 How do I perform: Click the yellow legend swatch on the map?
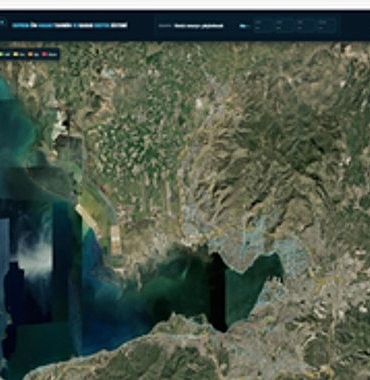(x=16, y=54)
